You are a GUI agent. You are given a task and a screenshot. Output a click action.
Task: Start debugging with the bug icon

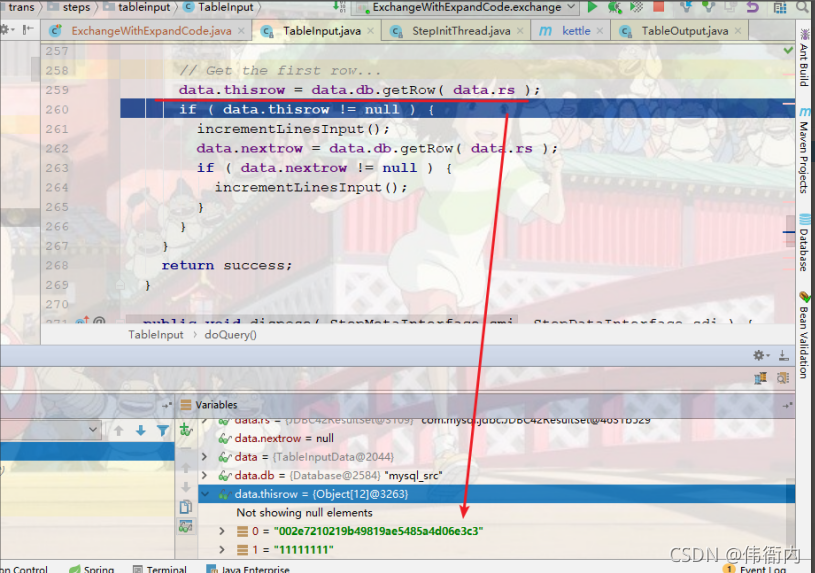click(x=614, y=7)
